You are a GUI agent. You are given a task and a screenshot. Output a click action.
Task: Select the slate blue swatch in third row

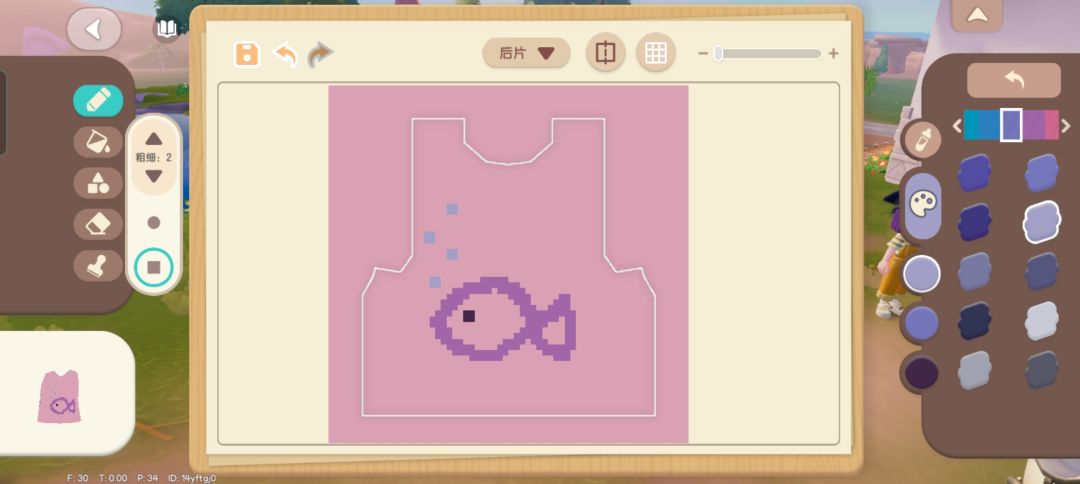1041,271
